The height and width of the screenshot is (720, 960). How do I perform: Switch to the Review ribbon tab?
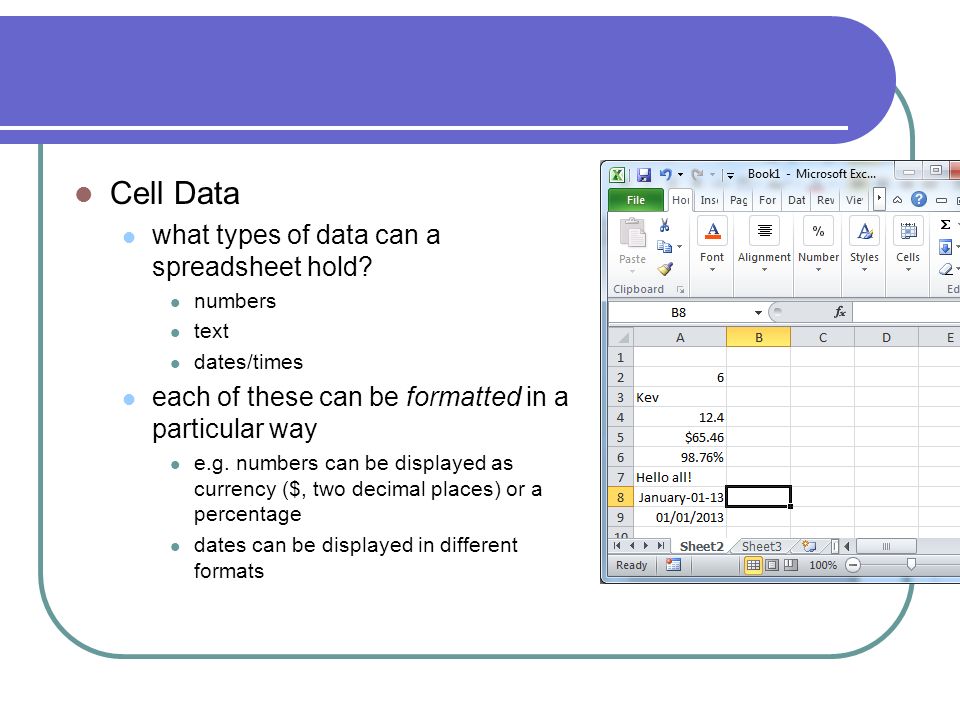pyautogui.click(x=825, y=200)
